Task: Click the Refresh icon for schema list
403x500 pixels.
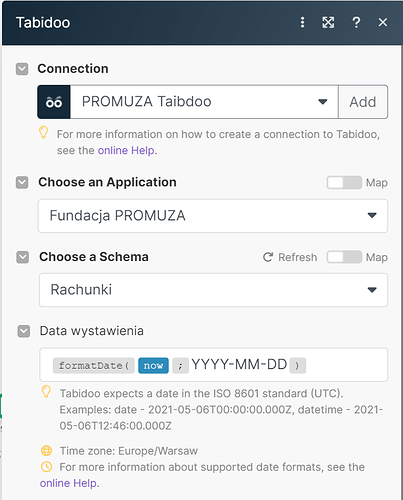Action: (268, 257)
